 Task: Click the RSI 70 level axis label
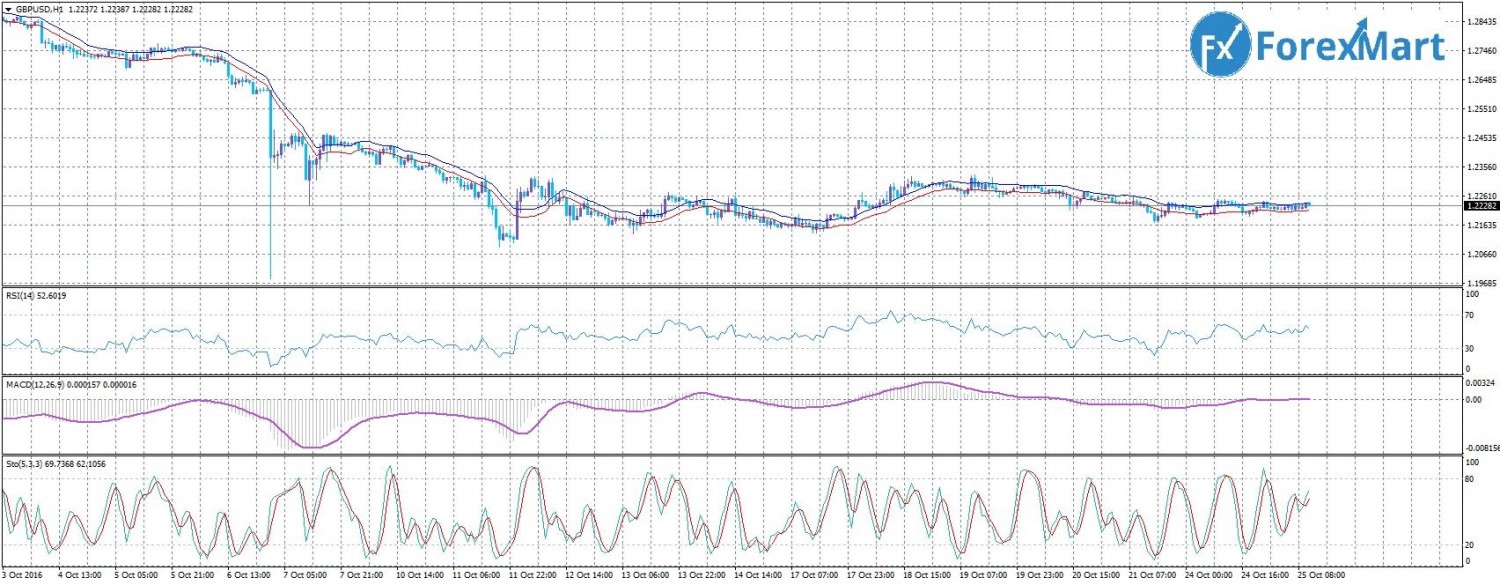[x=1471, y=315]
